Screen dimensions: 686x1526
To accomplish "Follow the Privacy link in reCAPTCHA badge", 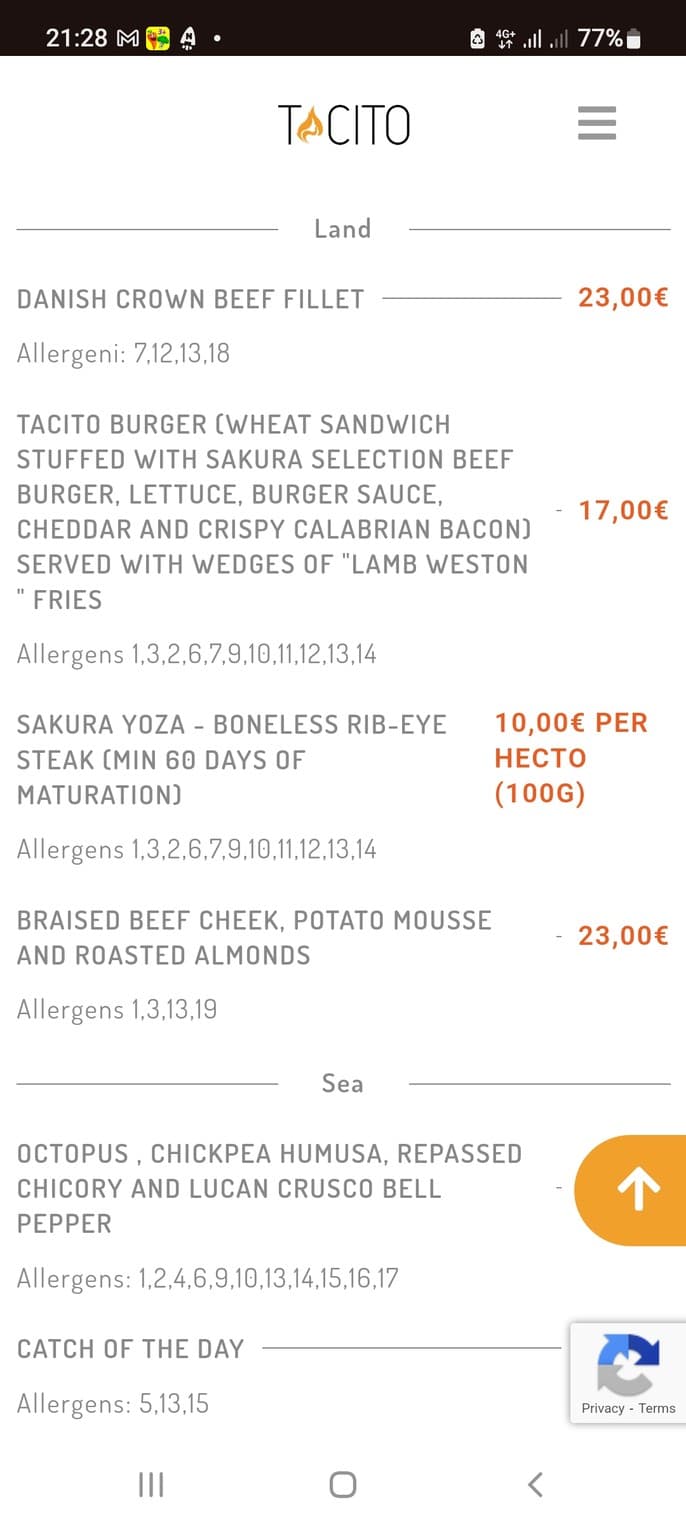I will pos(600,1407).
